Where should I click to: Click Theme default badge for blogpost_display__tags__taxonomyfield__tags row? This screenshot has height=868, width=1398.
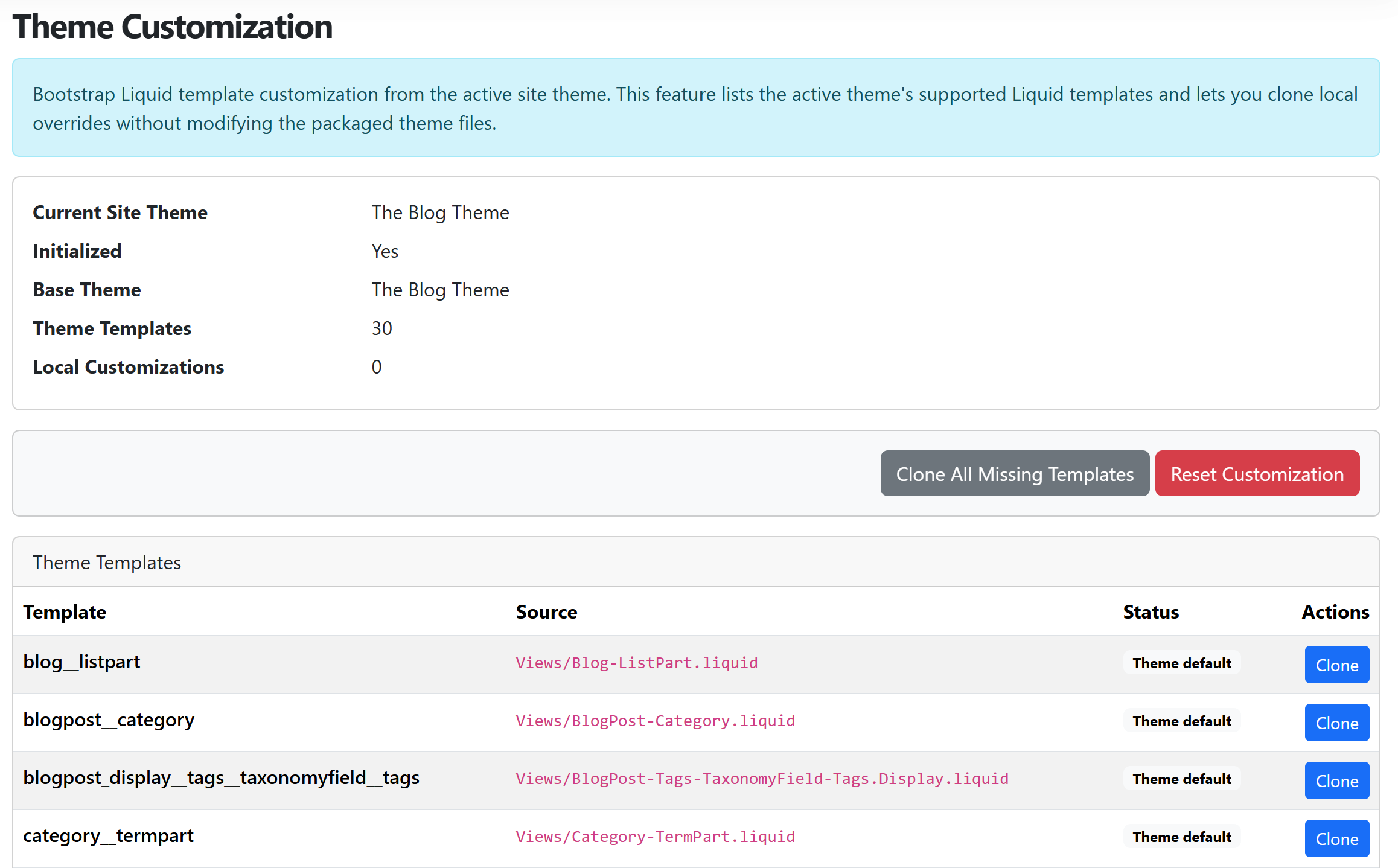coord(1182,779)
